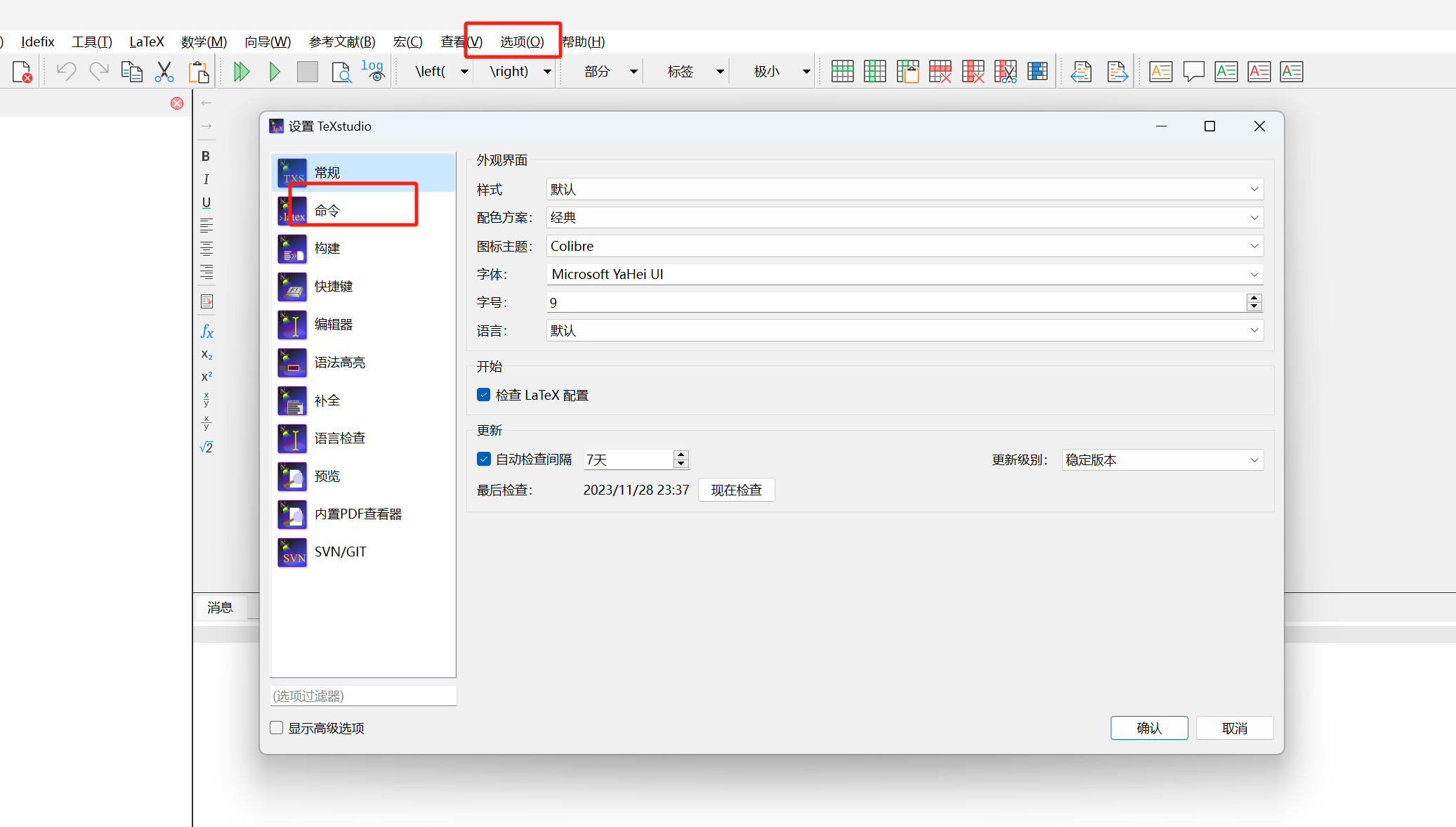Click the back arrow in sidebar
The image size is (1456, 827).
point(206,103)
